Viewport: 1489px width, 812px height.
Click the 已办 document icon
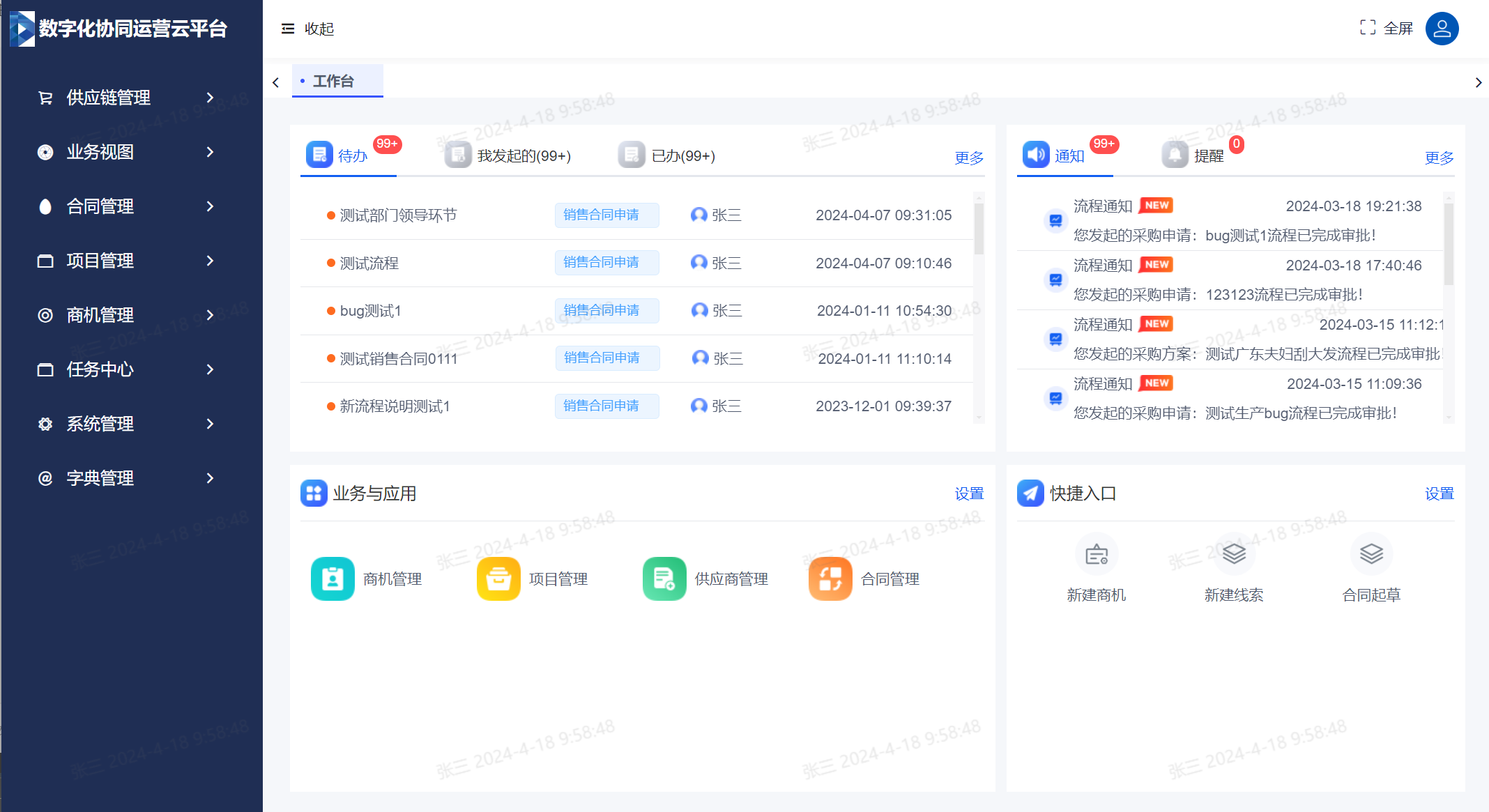(x=632, y=155)
